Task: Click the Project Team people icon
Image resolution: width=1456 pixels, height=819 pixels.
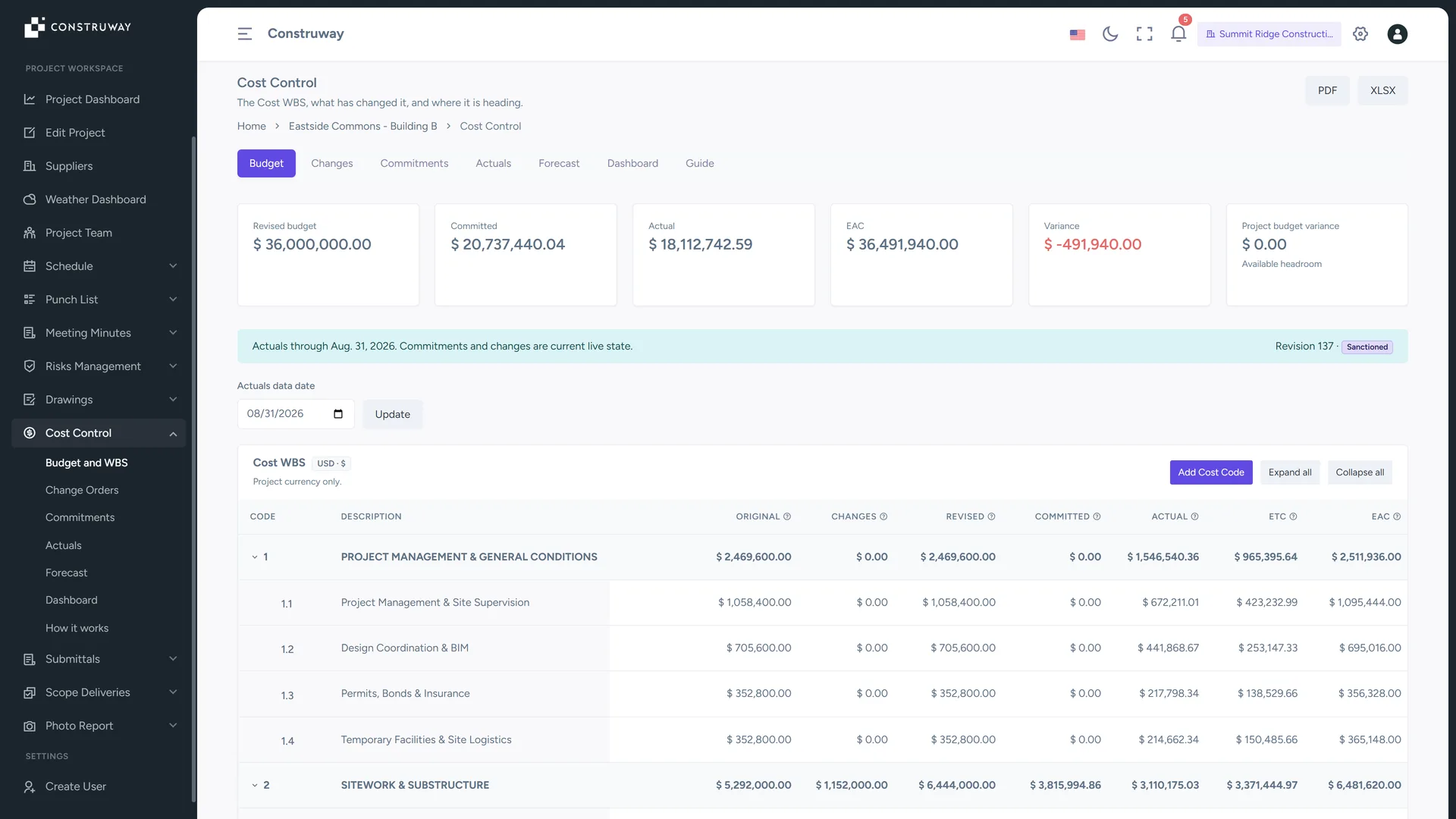Action: click(30, 233)
